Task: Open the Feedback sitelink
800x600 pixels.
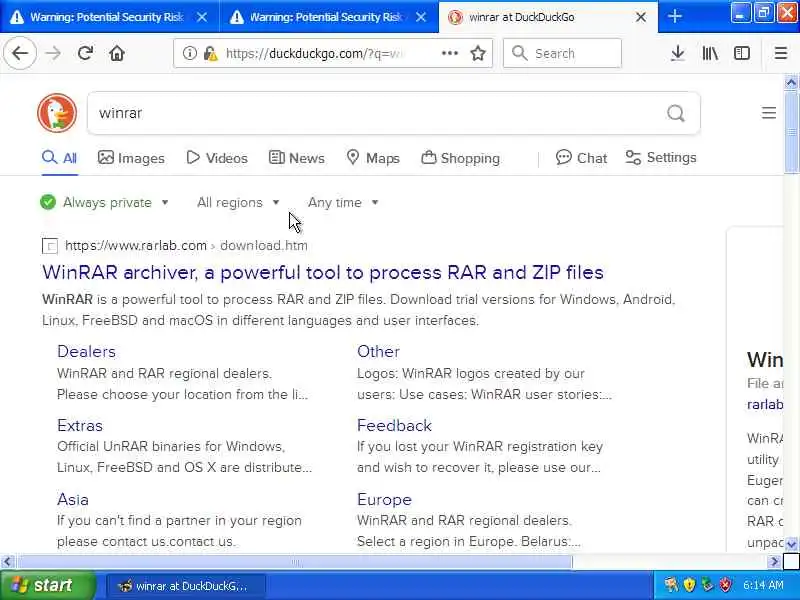Action: 394,426
